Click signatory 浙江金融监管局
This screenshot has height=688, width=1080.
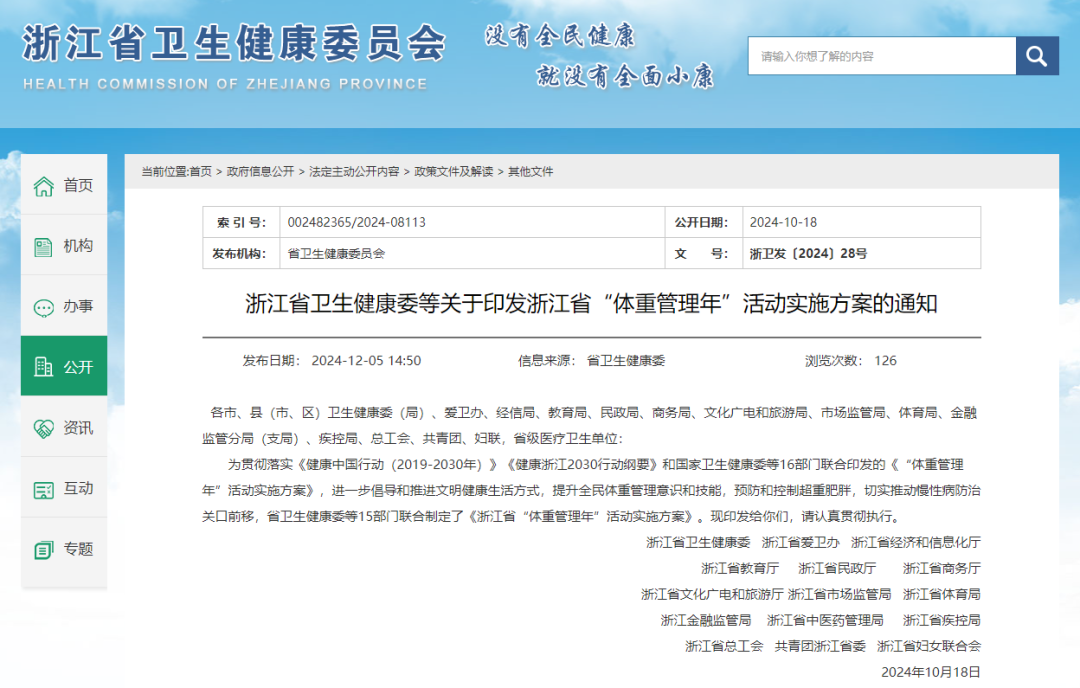(x=706, y=621)
